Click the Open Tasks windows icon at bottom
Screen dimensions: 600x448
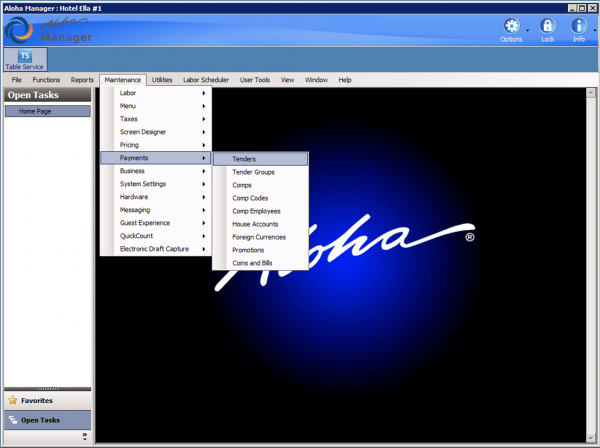coord(13,420)
